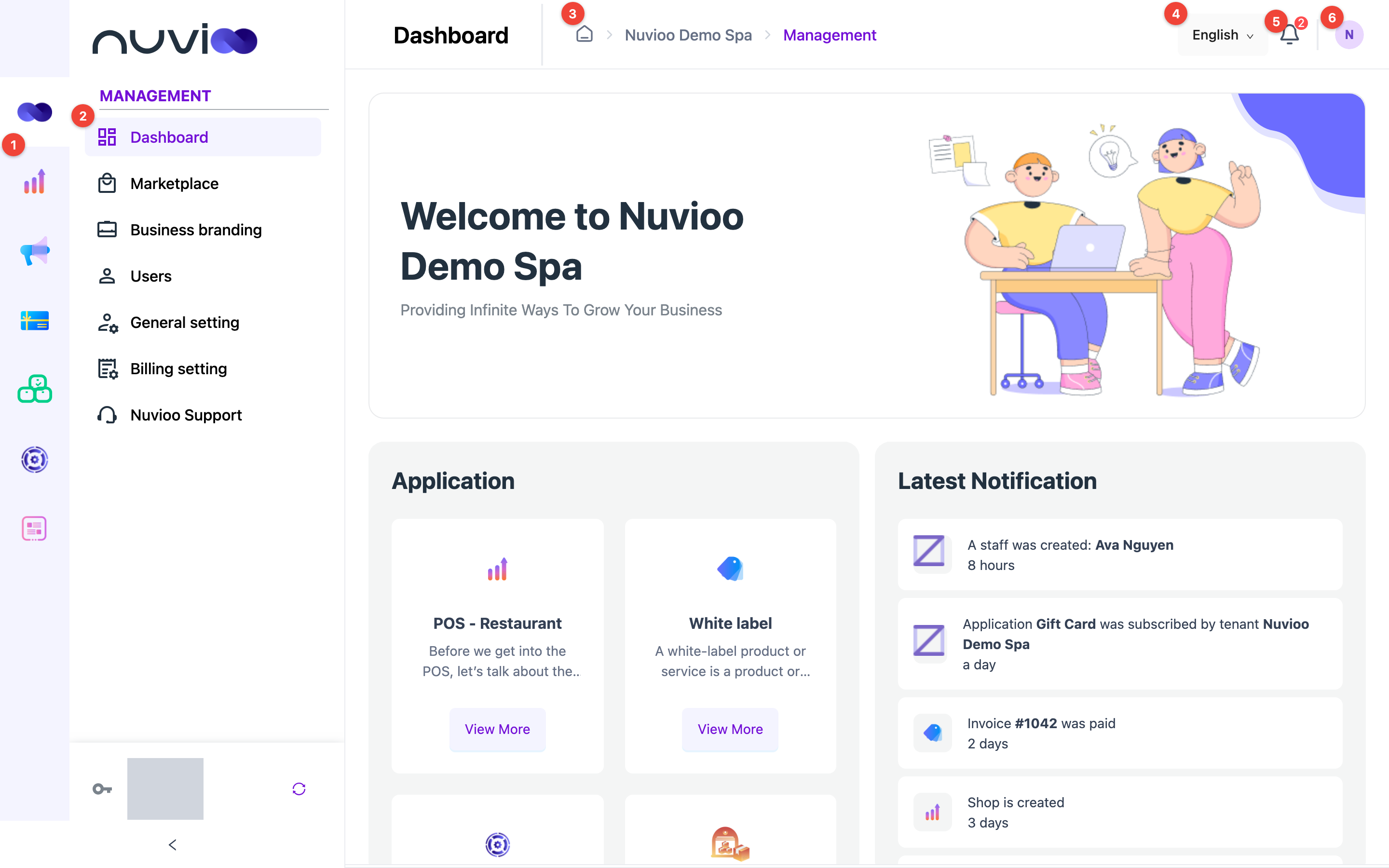Screen dimensions: 1389x868
Task: Open the English language dropdown
Action: pos(1223,35)
